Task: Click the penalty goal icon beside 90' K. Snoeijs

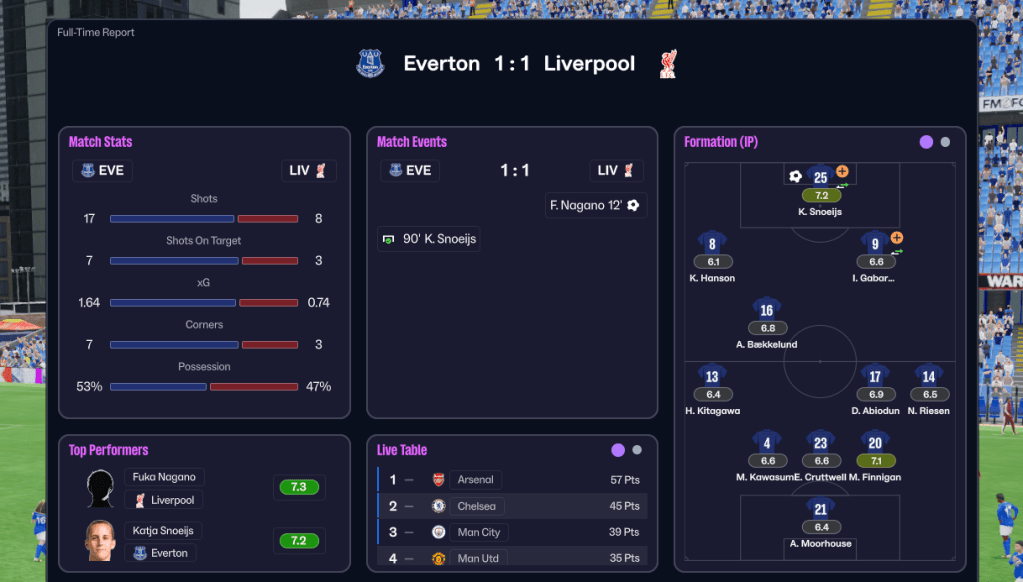Action: pos(388,240)
